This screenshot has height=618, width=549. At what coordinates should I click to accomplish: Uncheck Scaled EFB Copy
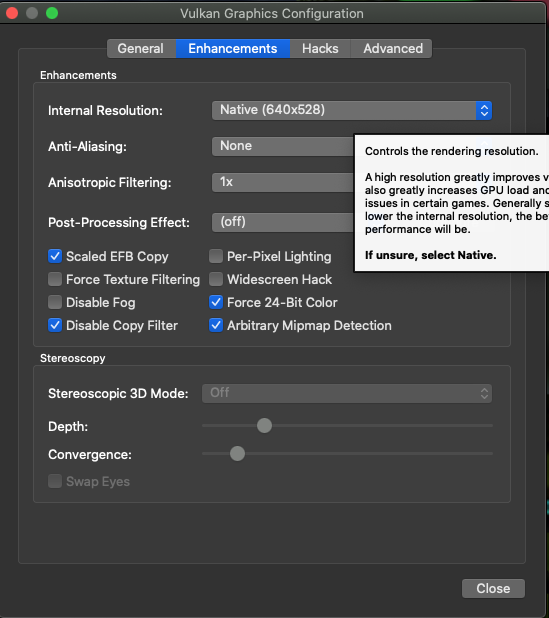(55, 256)
